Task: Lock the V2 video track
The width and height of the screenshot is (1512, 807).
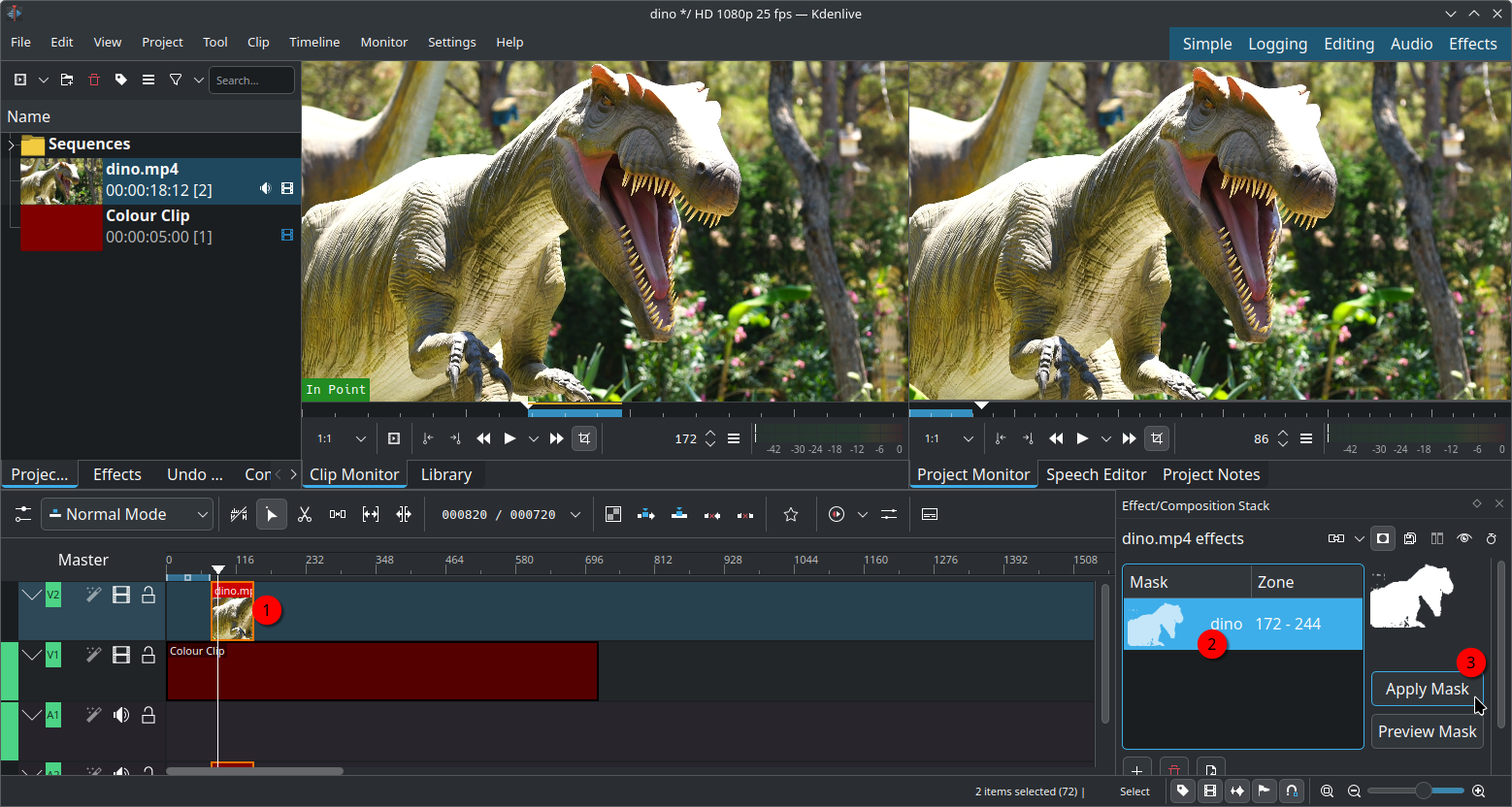Action: pos(148,595)
